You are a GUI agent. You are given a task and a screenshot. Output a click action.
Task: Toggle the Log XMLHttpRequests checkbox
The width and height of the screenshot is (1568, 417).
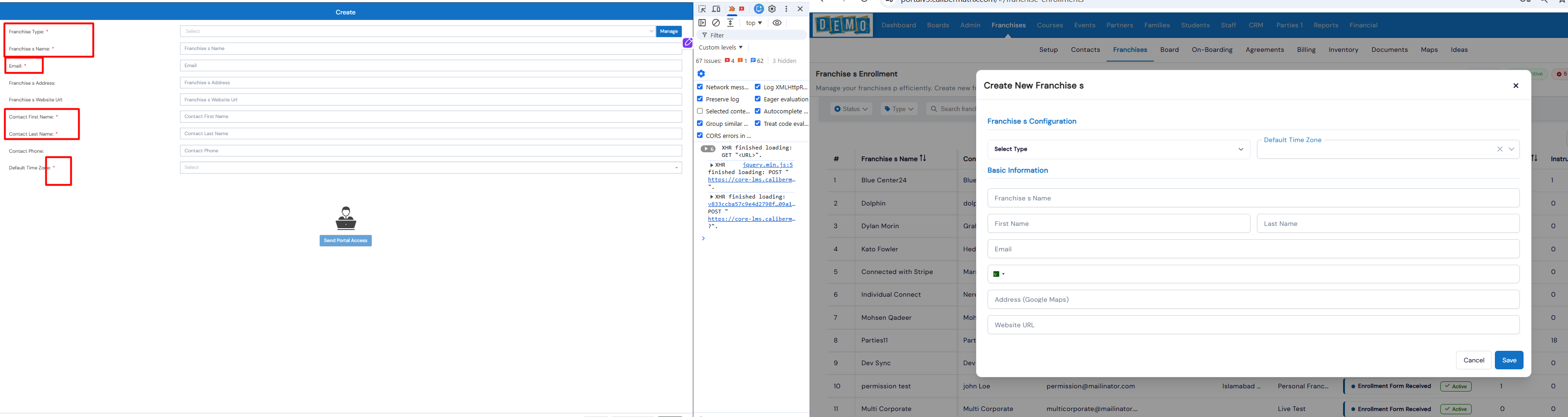click(758, 87)
